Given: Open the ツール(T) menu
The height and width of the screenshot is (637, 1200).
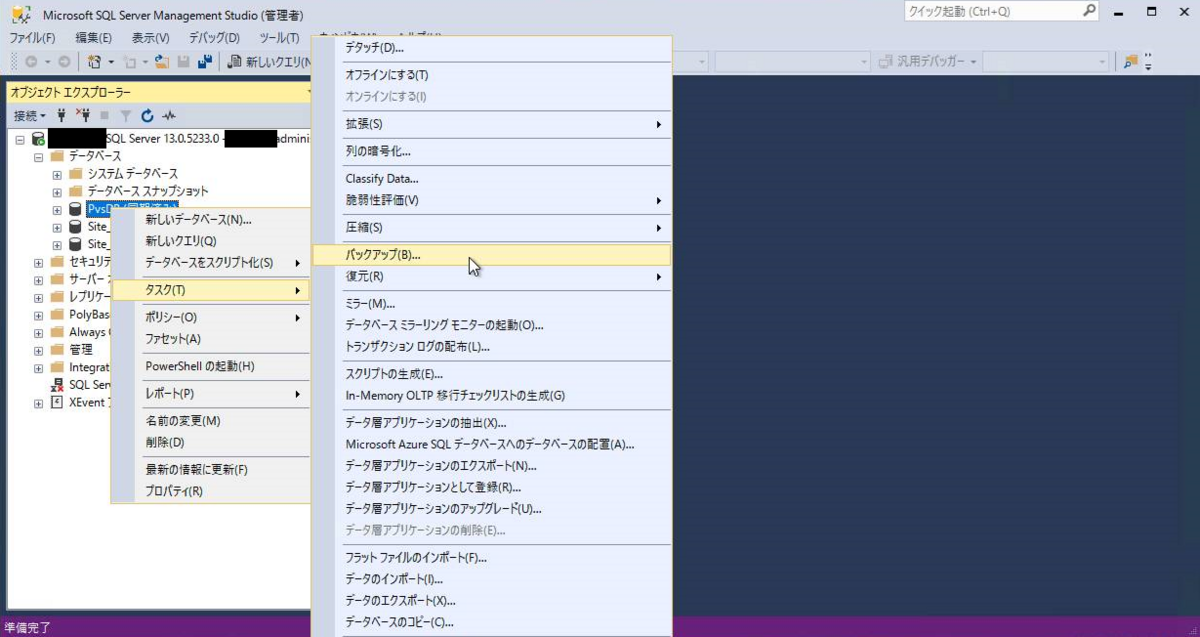Looking at the screenshot, I should [x=279, y=38].
